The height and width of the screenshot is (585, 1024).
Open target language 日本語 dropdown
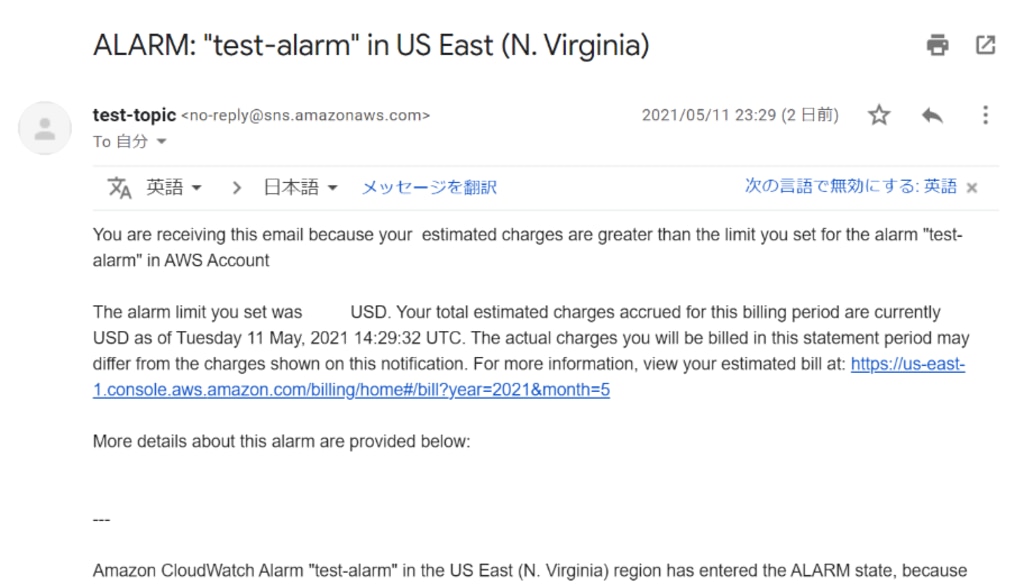coord(300,187)
